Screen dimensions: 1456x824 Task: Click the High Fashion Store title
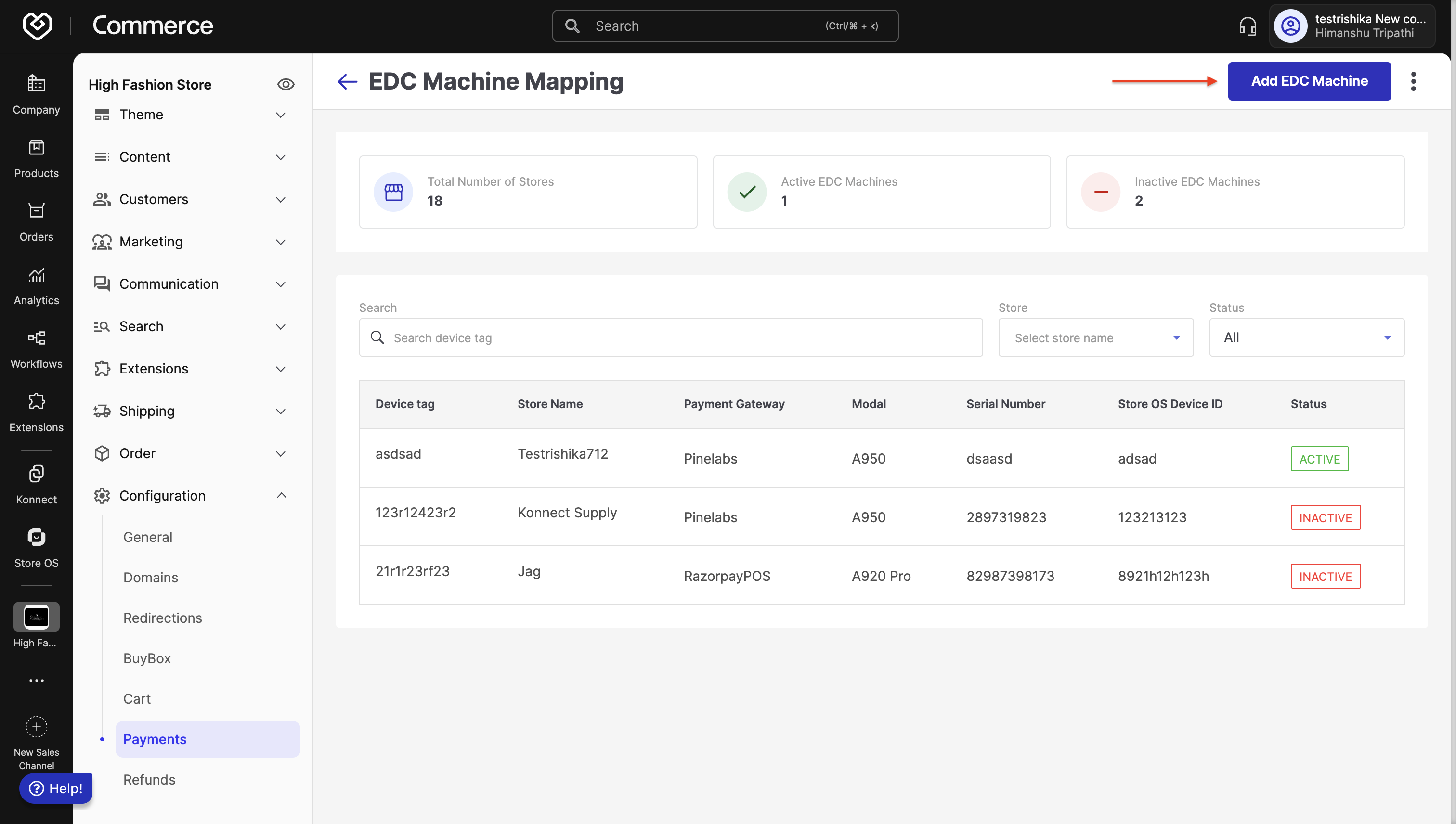[150, 84]
